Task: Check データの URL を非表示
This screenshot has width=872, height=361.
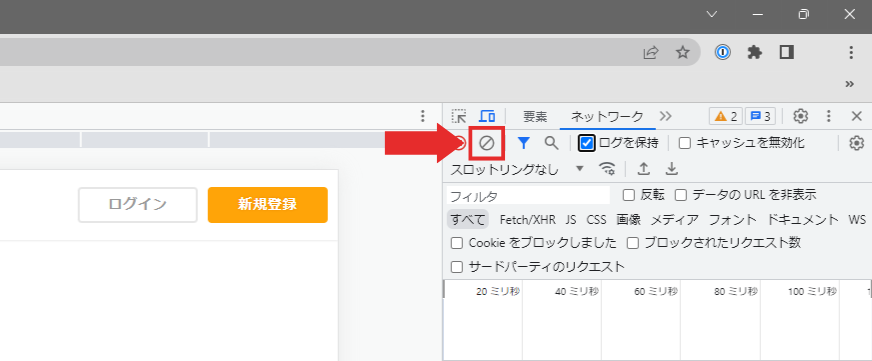Action: 681,195
